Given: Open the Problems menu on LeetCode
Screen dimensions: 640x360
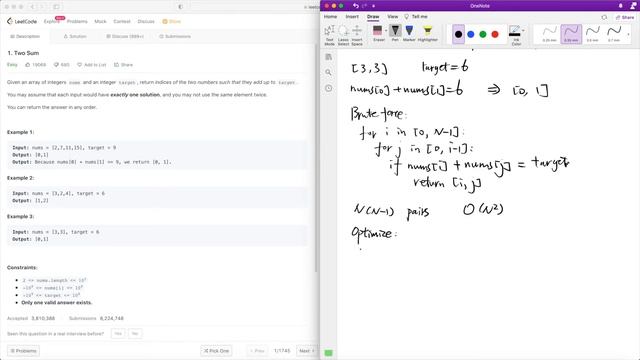Looking at the screenshot, I should pyautogui.click(x=77, y=21).
